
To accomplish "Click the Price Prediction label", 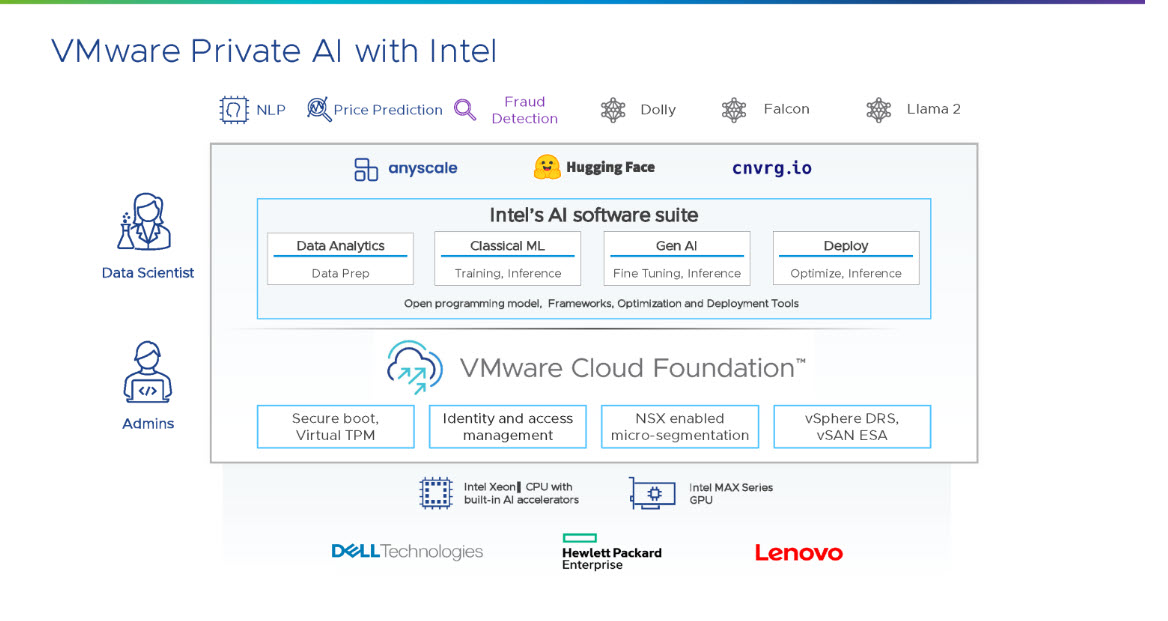I will (388, 110).
